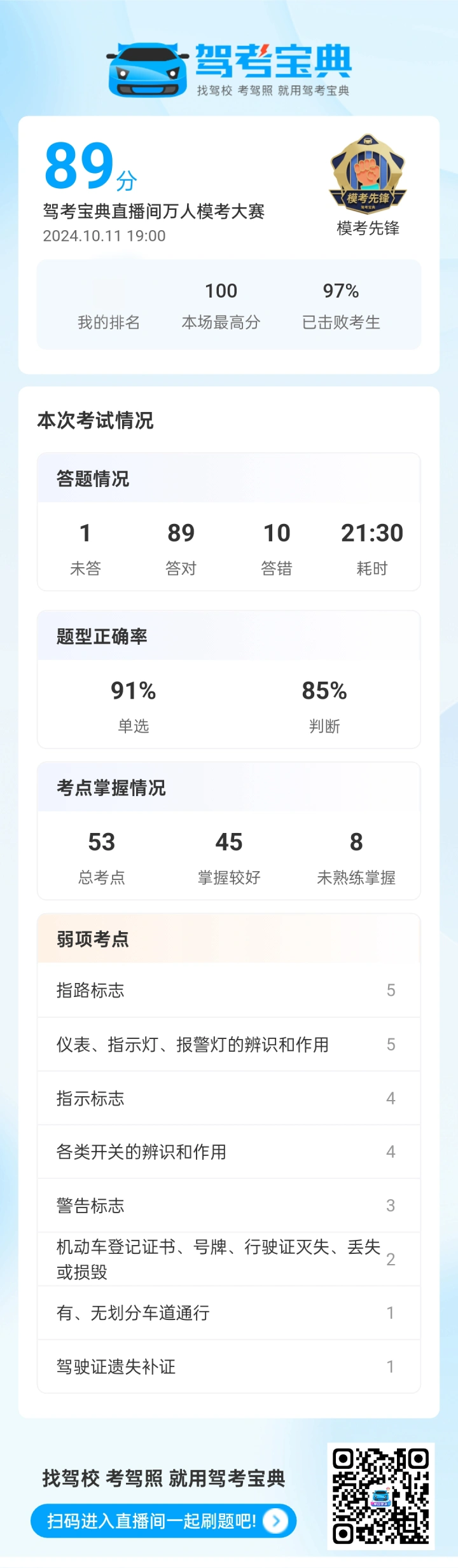This screenshot has height=1568, width=458.
Task: Click the 驾考宝典 title logo text
Action: pos(273,62)
